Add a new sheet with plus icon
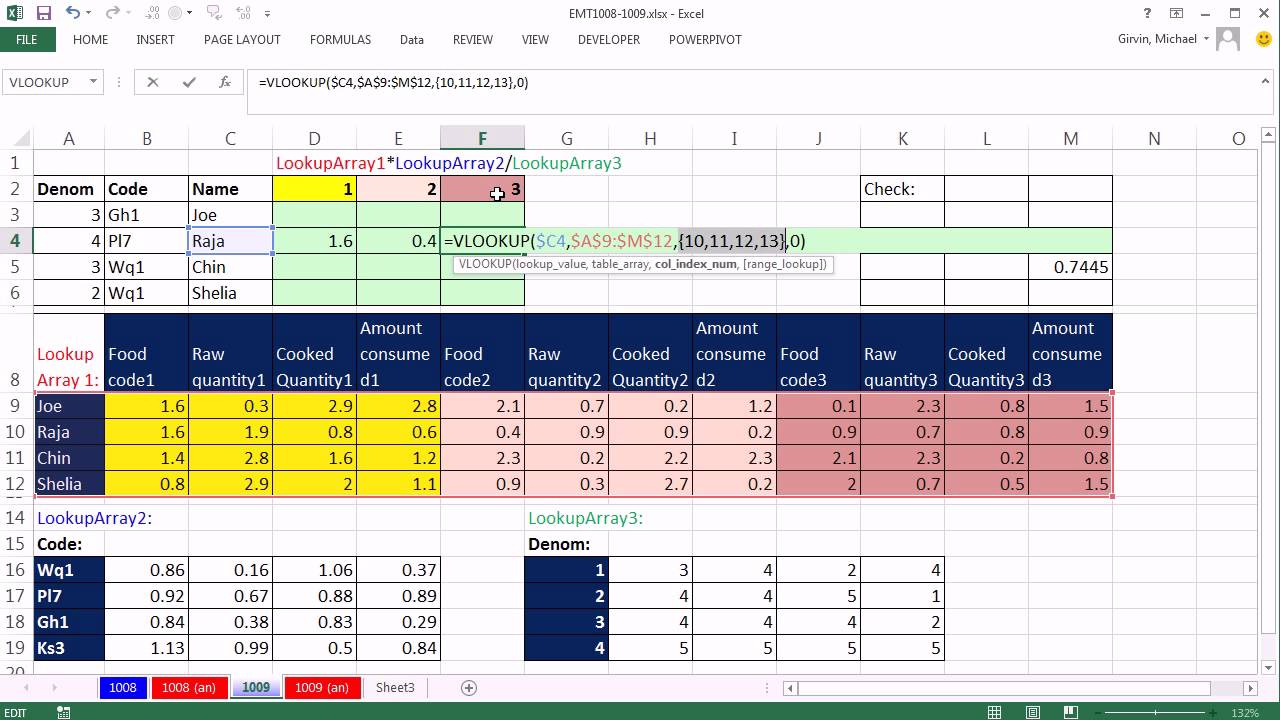 tap(468, 688)
